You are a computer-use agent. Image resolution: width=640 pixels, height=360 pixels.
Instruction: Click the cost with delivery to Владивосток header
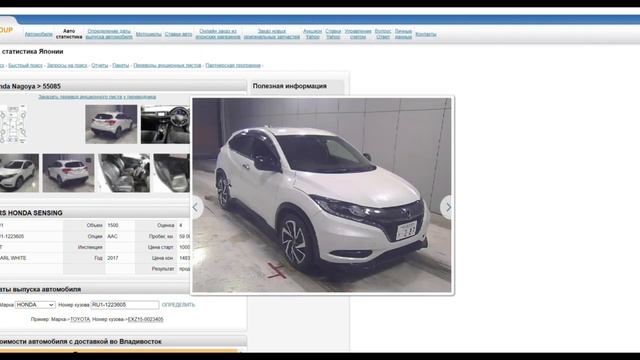pyautogui.click(x=81, y=341)
